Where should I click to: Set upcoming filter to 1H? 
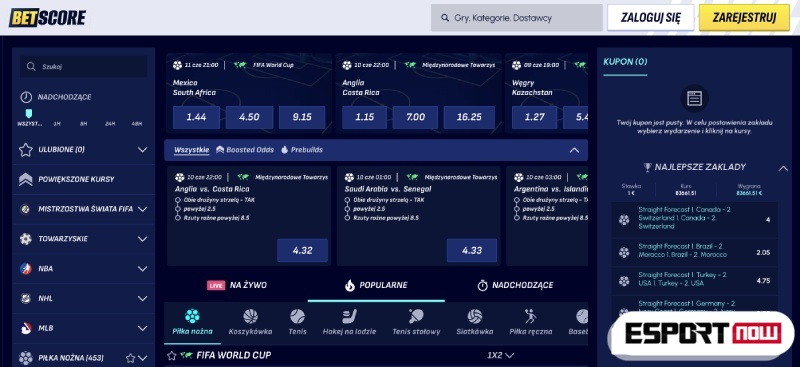(57, 124)
